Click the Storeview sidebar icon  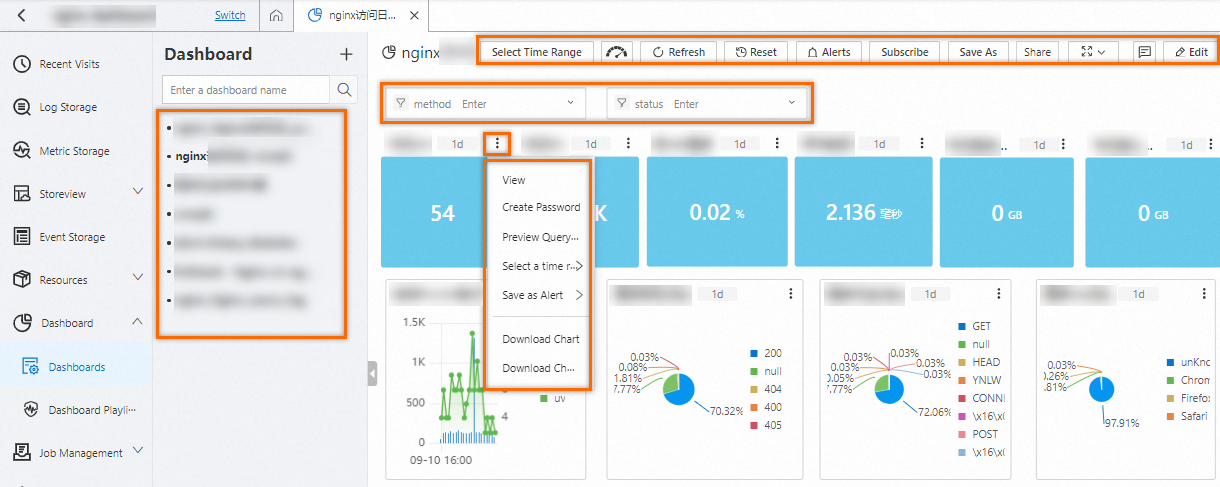click(x=22, y=193)
